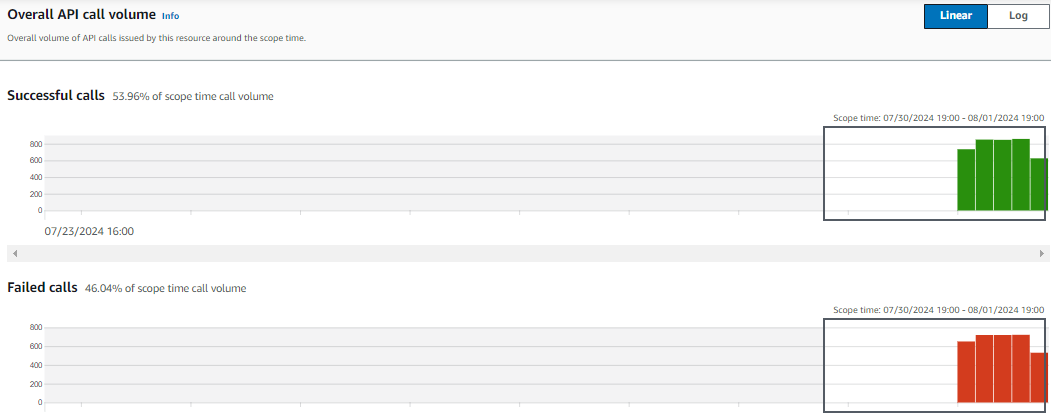Click the 07/23/2024 16:00 time axis label
This screenshot has height=413, width=1051.
[89, 231]
